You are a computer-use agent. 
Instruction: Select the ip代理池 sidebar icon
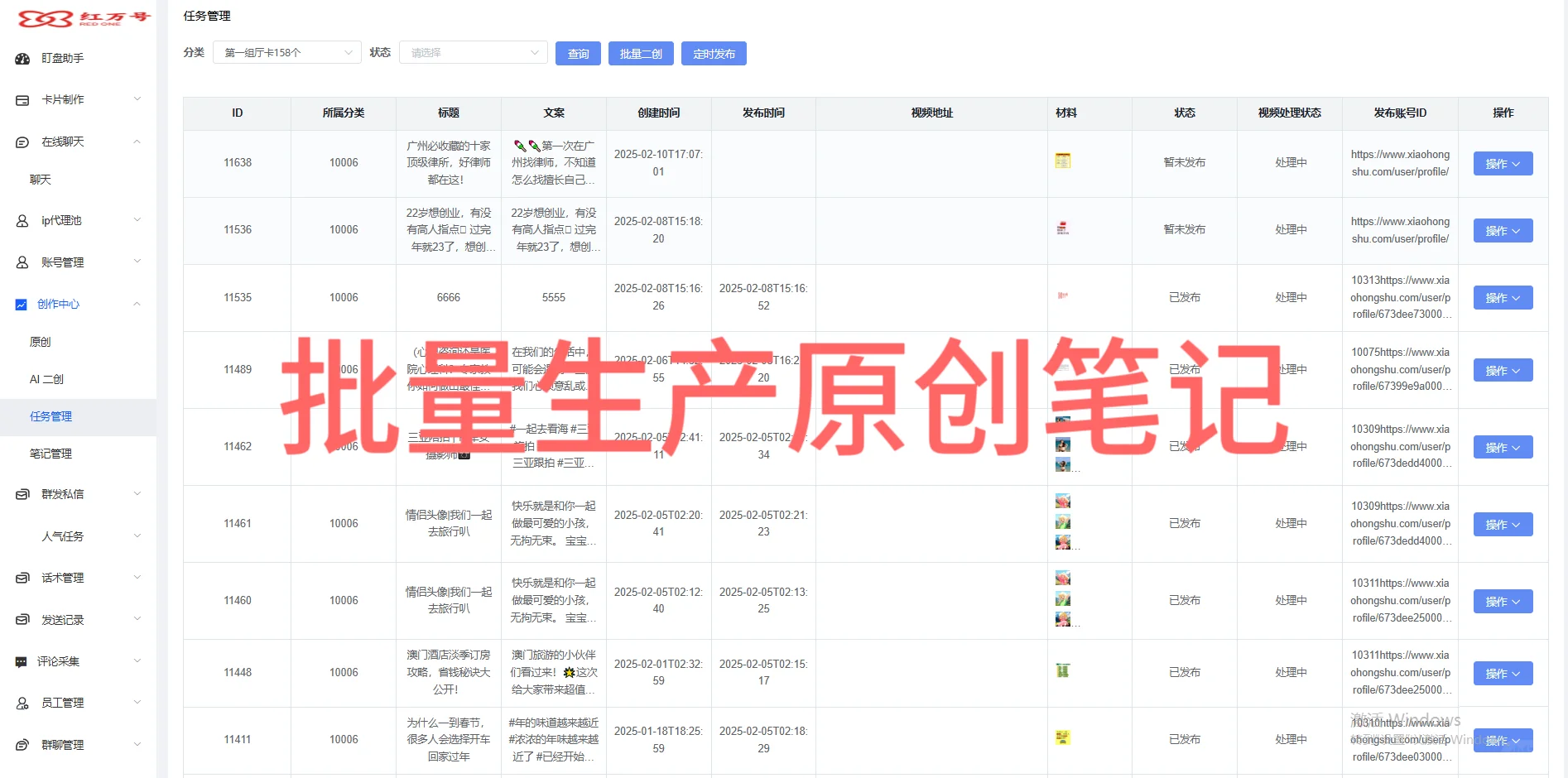point(21,220)
